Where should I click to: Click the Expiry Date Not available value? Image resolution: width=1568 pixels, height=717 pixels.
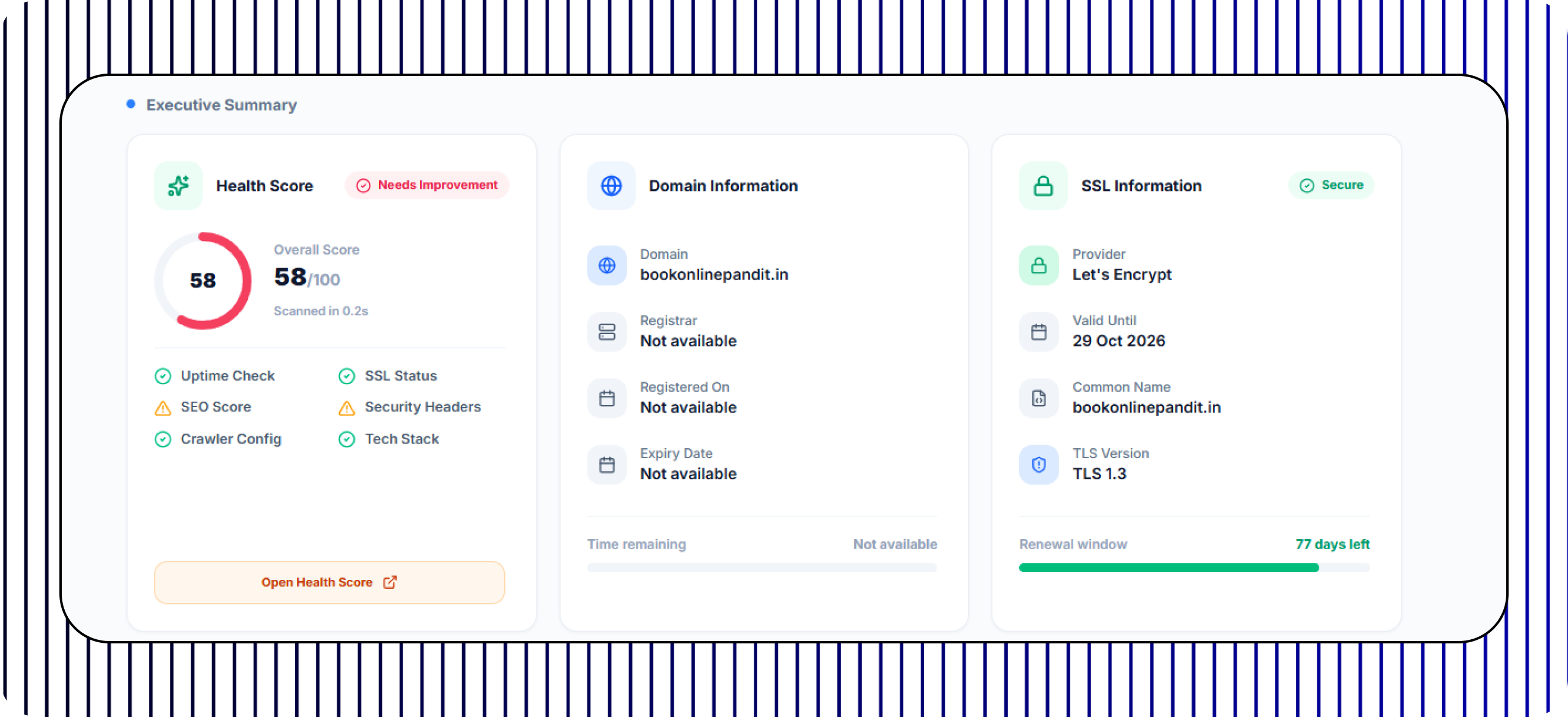point(688,474)
